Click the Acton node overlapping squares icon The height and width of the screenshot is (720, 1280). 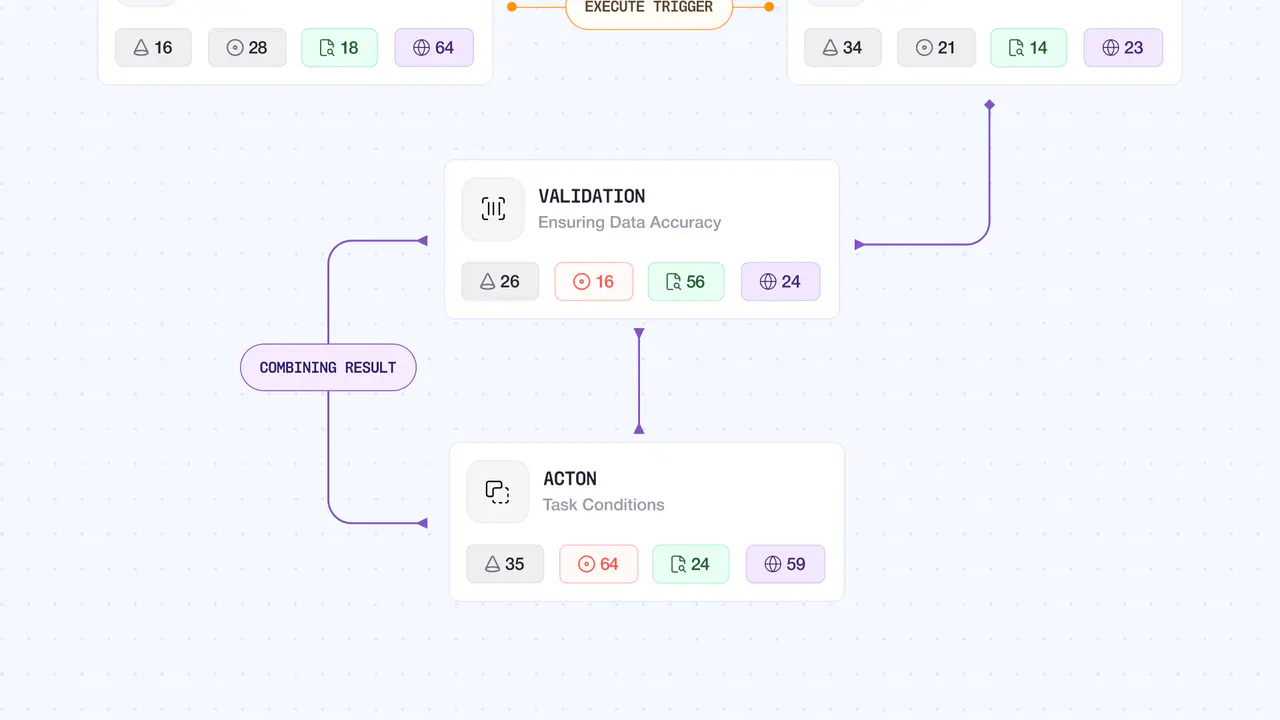click(498, 491)
